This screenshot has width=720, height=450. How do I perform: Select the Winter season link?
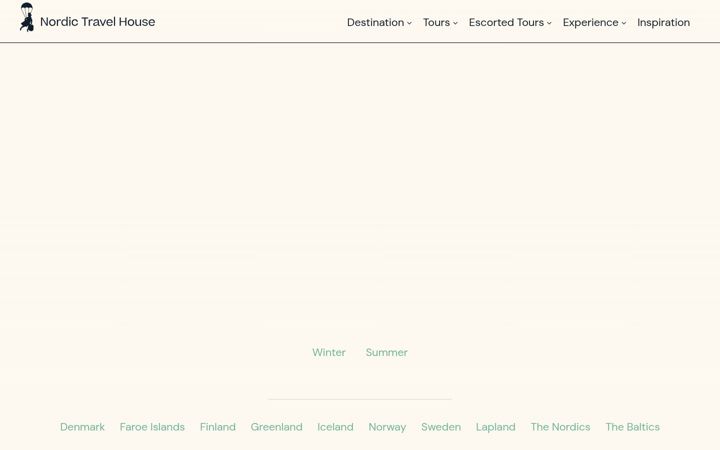pyautogui.click(x=329, y=352)
